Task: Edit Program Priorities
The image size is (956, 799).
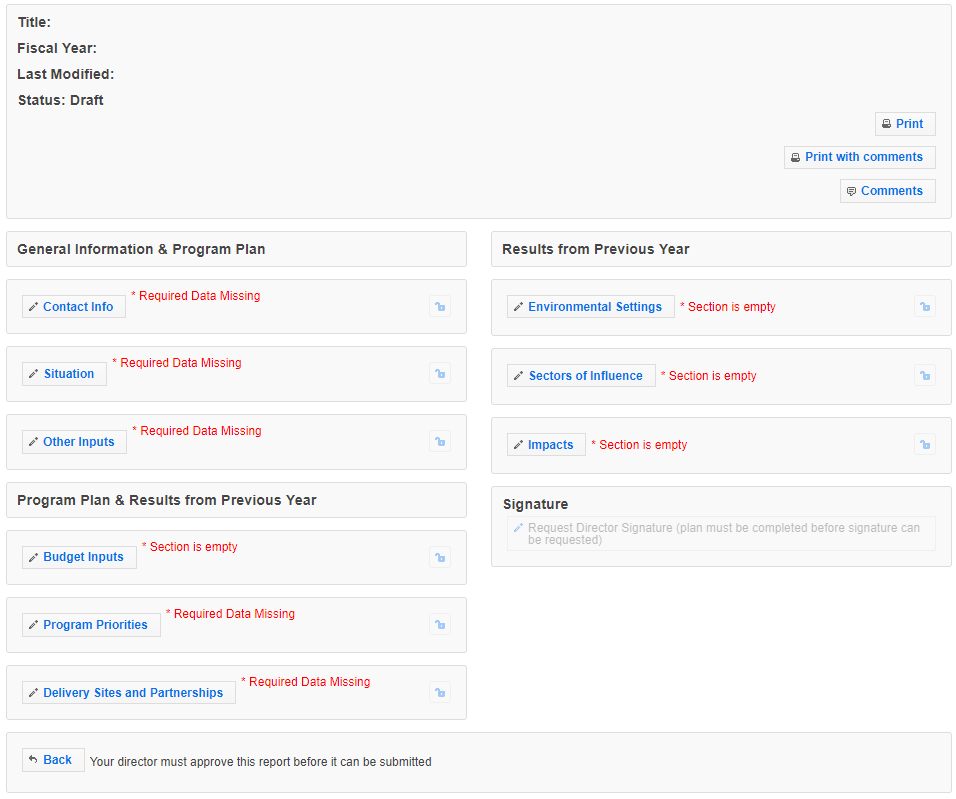Action: click(91, 625)
